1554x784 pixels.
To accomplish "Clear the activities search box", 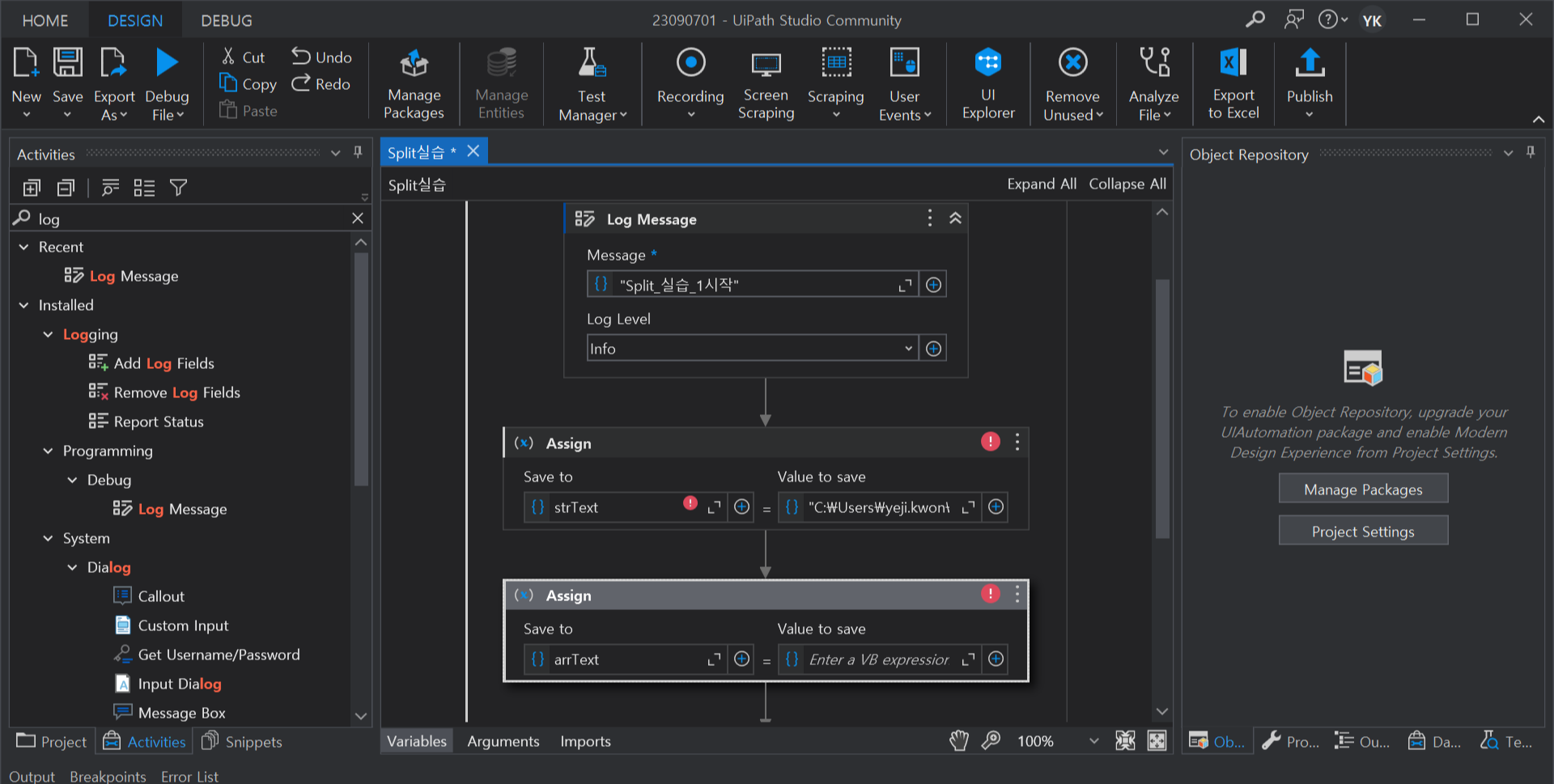I will (x=358, y=218).
